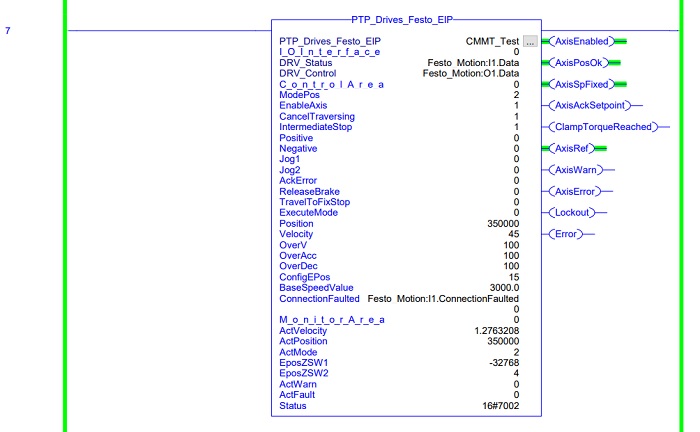Click the ModePos value 2
The image size is (700, 432).
coord(516,95)
